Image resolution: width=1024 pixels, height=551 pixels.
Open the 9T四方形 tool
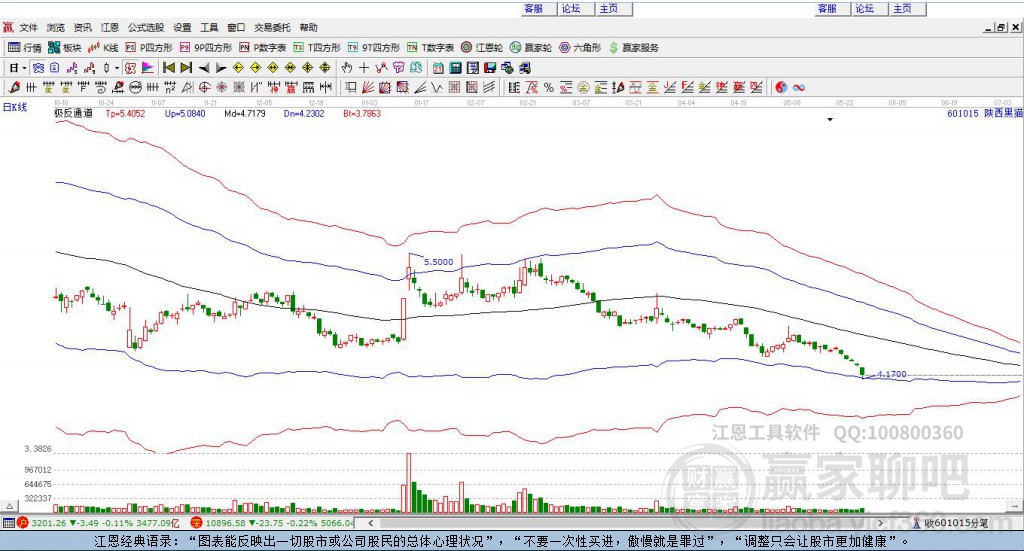374,48
